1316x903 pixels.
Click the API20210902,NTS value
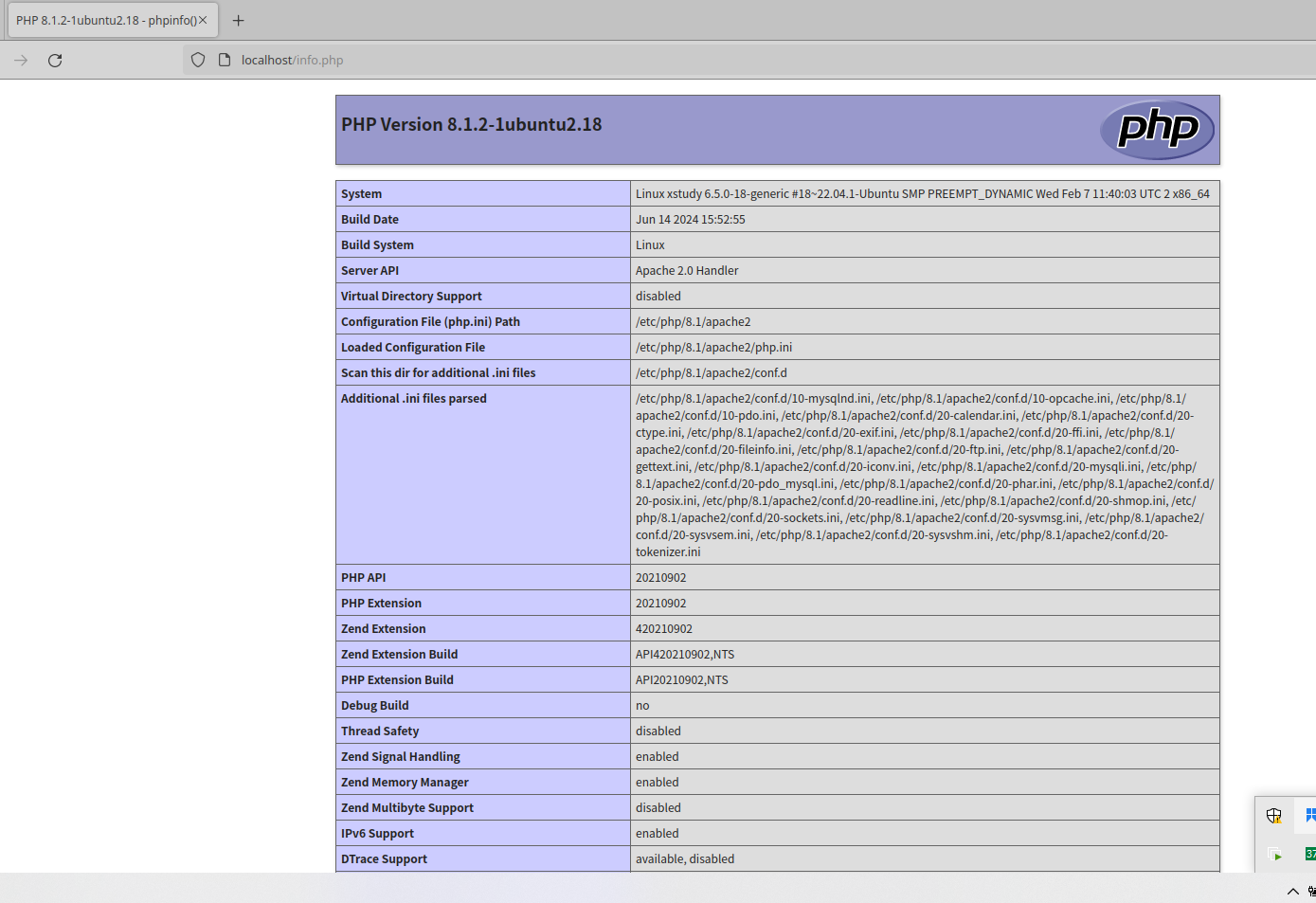[x=682, y=679]
